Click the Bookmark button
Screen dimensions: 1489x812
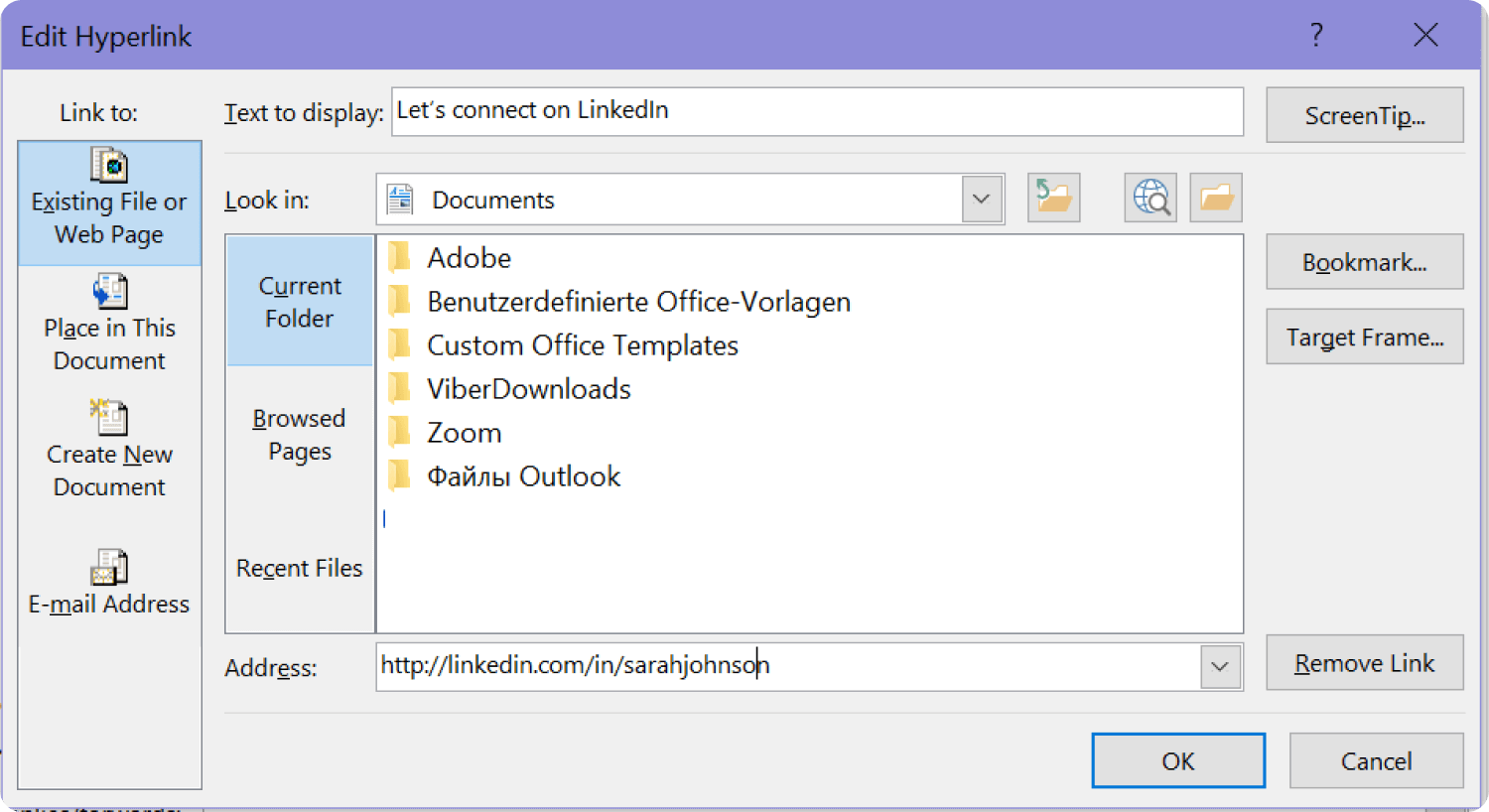point(1365,262)
